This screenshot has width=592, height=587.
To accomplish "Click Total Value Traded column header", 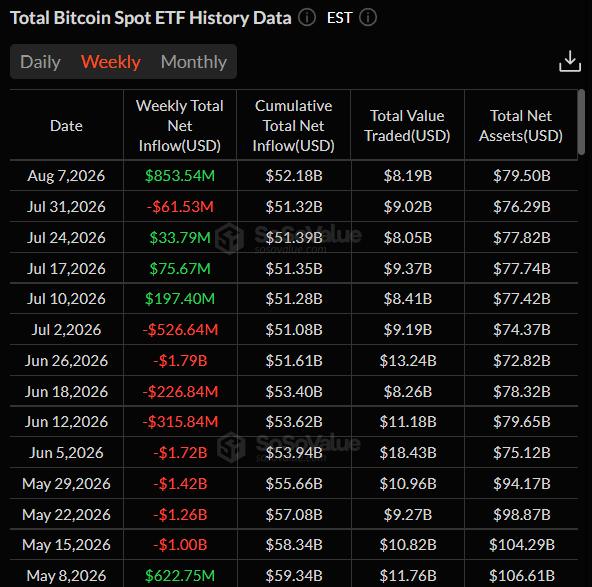I will 407,126.
